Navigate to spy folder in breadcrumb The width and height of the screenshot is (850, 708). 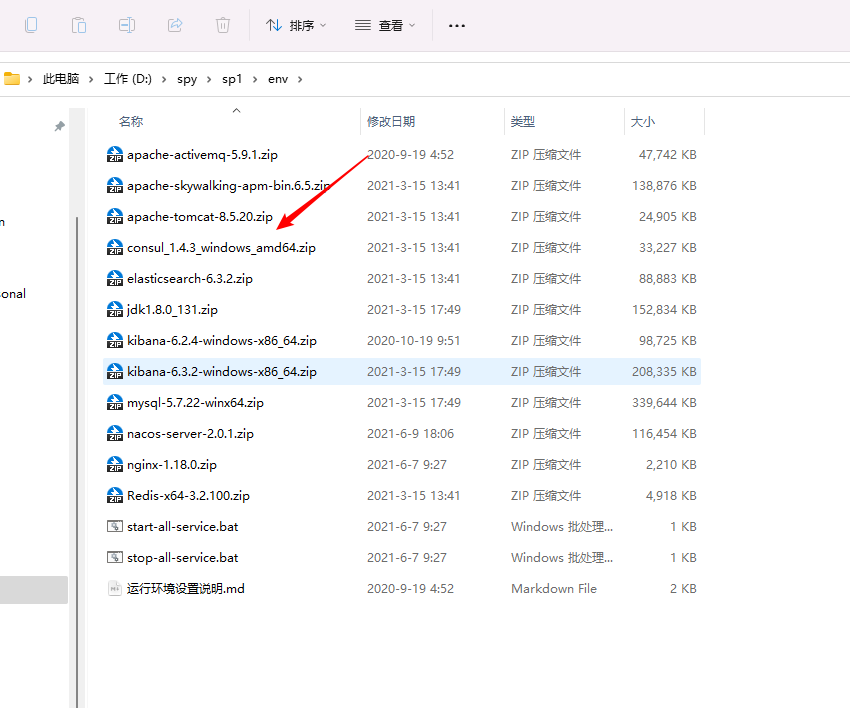pos(187,79)
